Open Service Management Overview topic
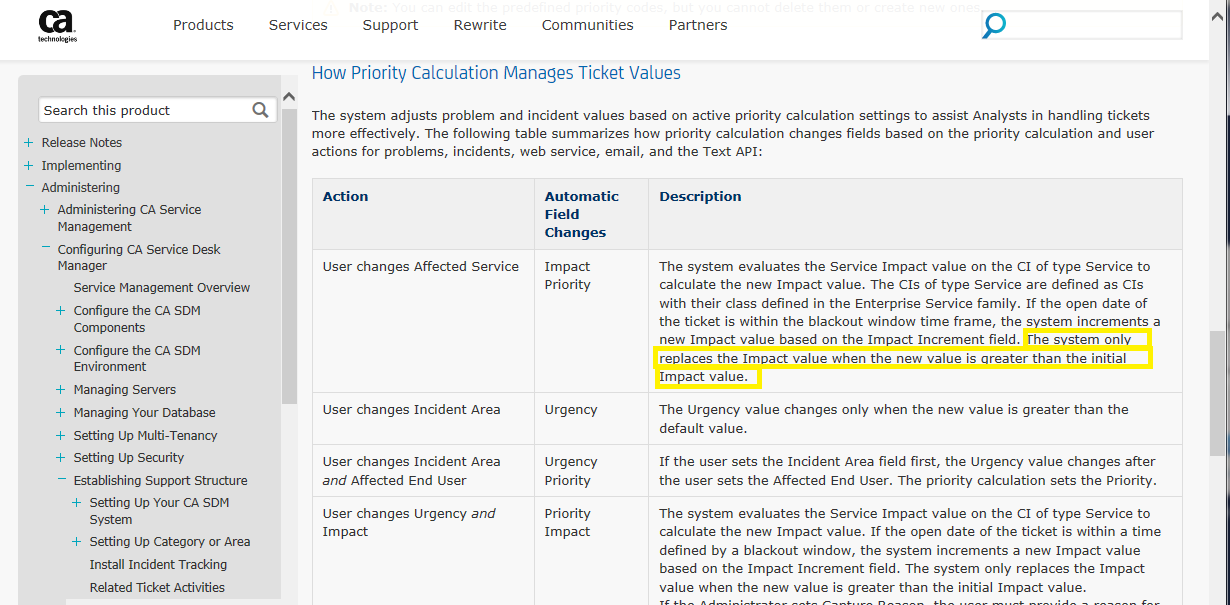Viewport: 1230px width, 605px height. [161, 287]
